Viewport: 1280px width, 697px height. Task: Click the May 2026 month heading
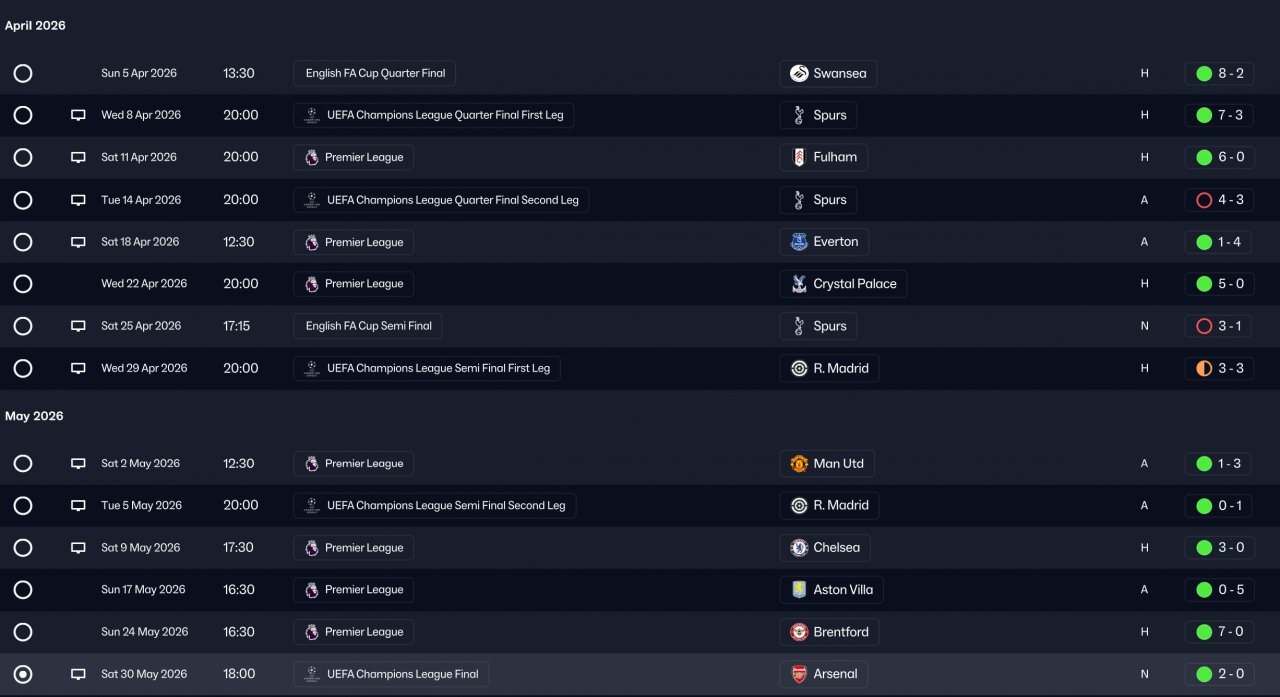[x=34, y=416]
